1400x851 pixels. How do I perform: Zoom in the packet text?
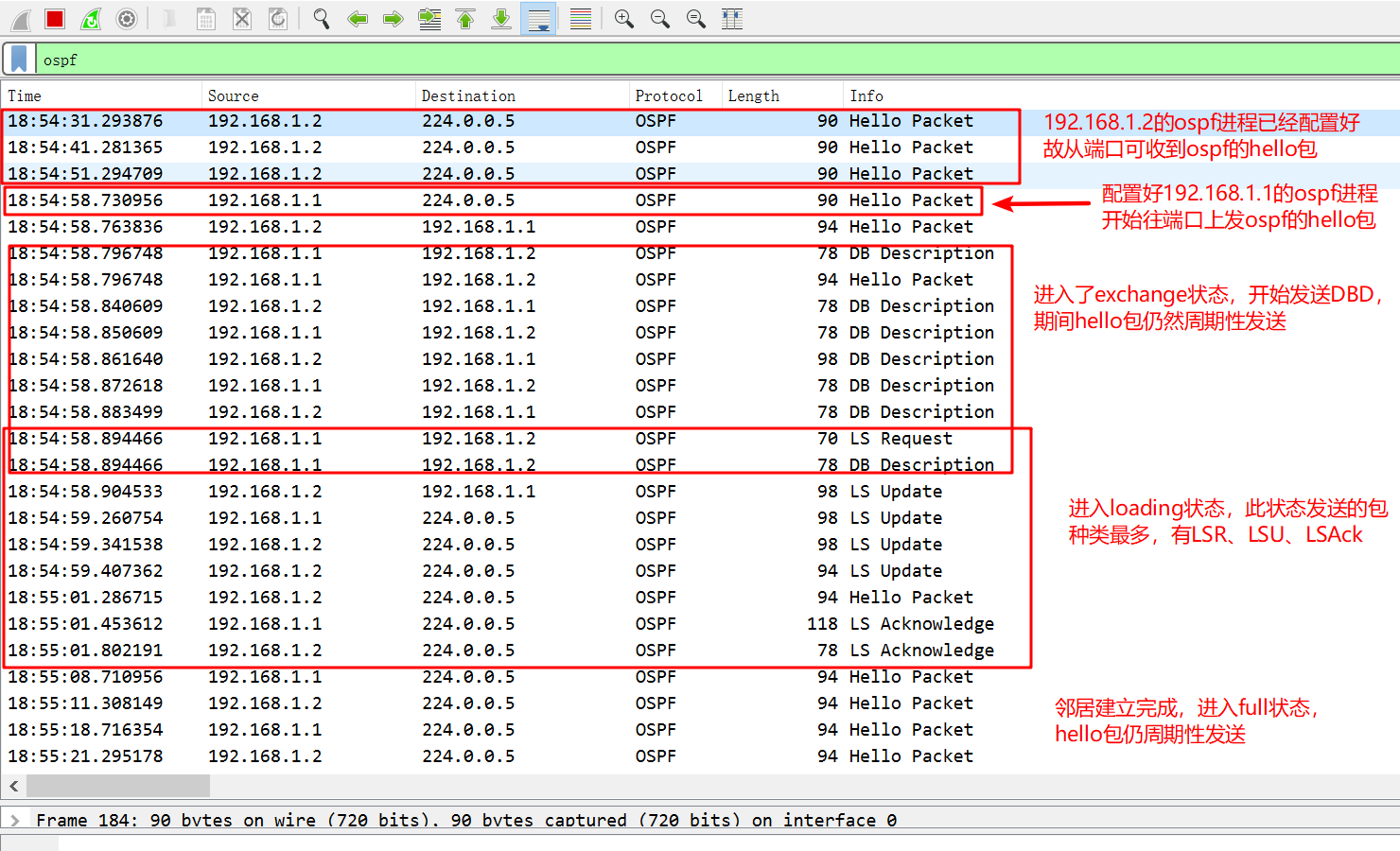[624, 19]
